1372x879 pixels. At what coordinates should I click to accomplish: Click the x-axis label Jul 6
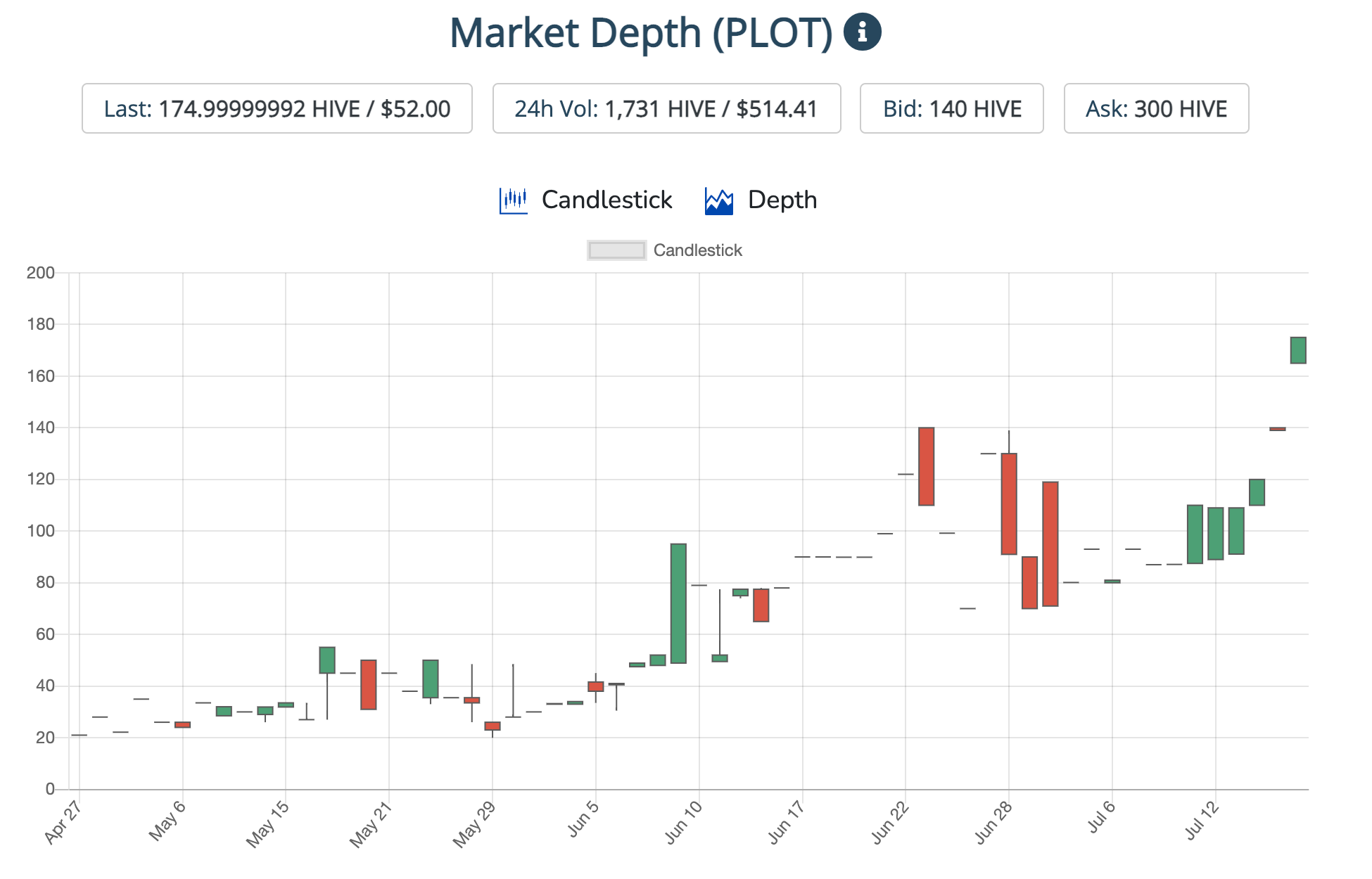1102,816
